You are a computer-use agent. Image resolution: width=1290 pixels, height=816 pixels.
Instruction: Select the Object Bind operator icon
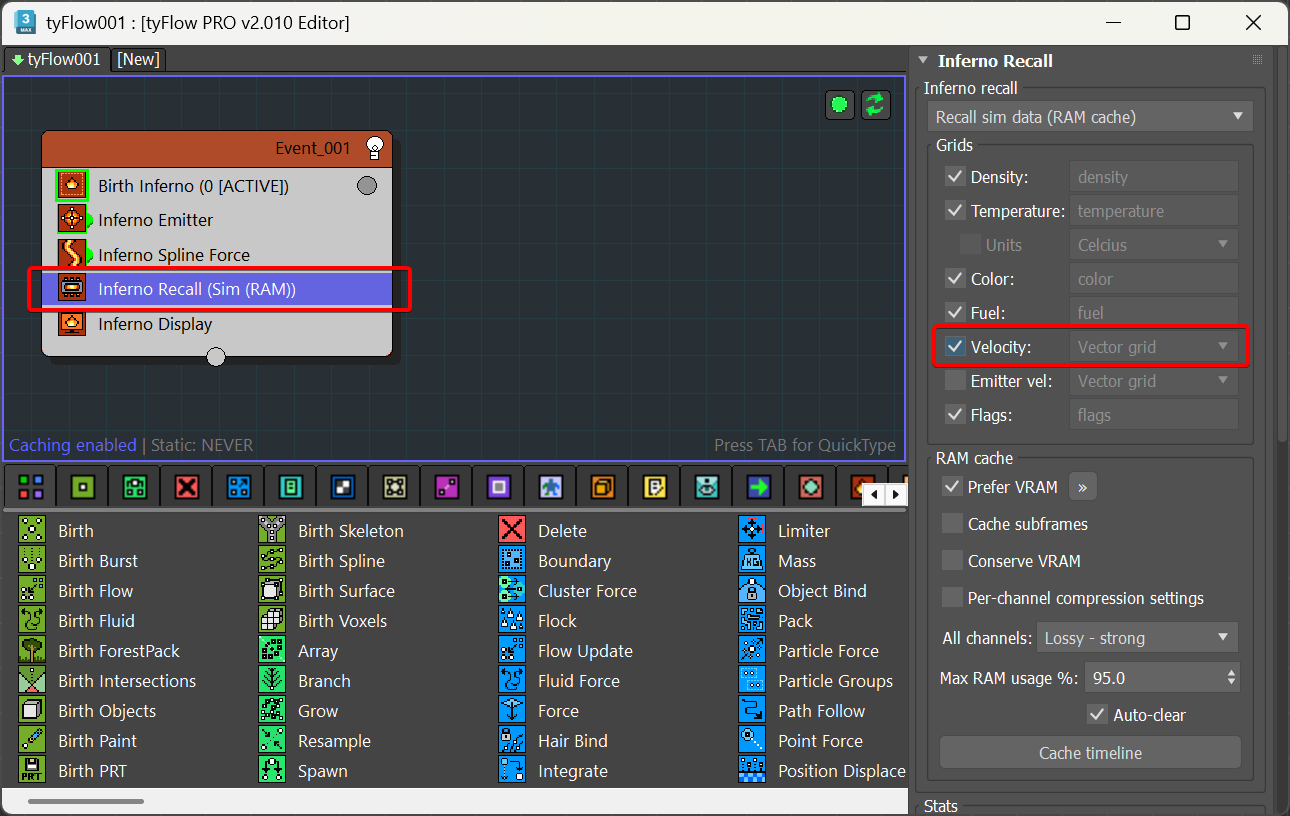click(x=752, y=591)
